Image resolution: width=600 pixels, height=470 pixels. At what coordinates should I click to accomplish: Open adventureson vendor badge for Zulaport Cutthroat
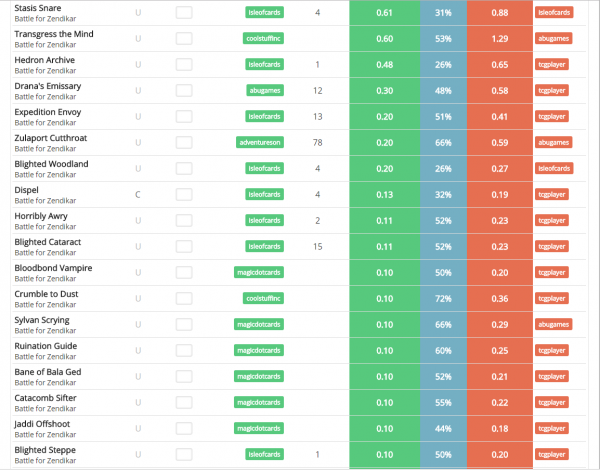[260, 143]
